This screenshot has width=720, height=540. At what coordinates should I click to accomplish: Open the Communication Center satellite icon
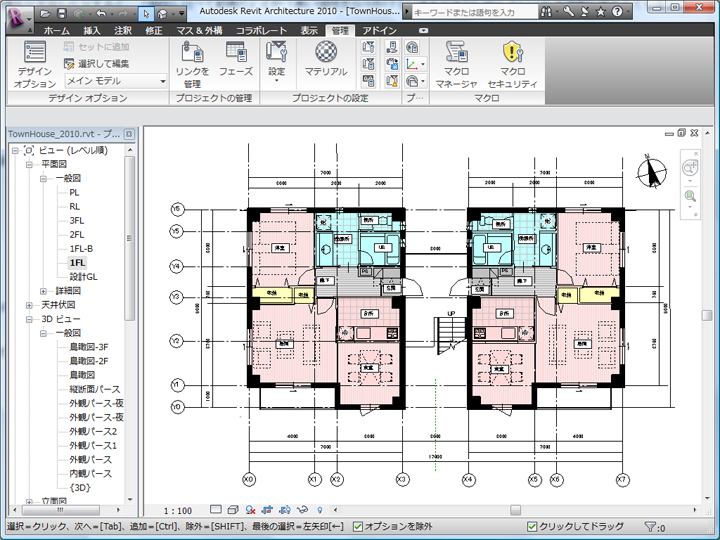pyautogui.click(x=585, y=11)
